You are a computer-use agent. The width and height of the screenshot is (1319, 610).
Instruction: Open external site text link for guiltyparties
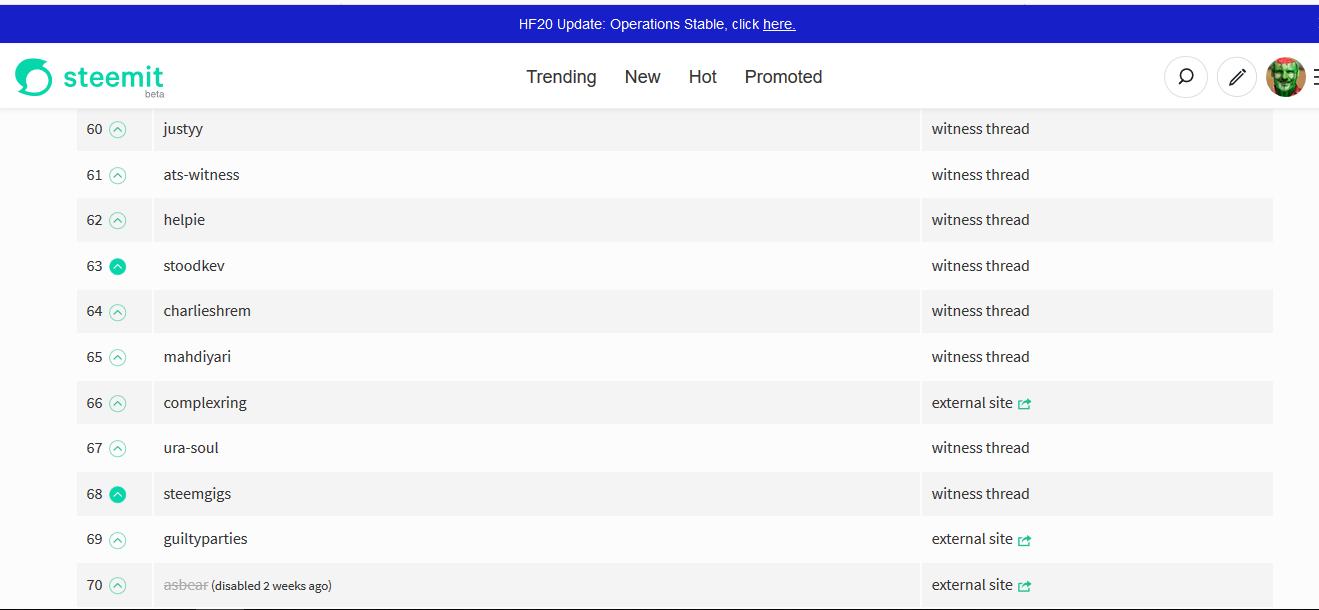coord(972,539)
